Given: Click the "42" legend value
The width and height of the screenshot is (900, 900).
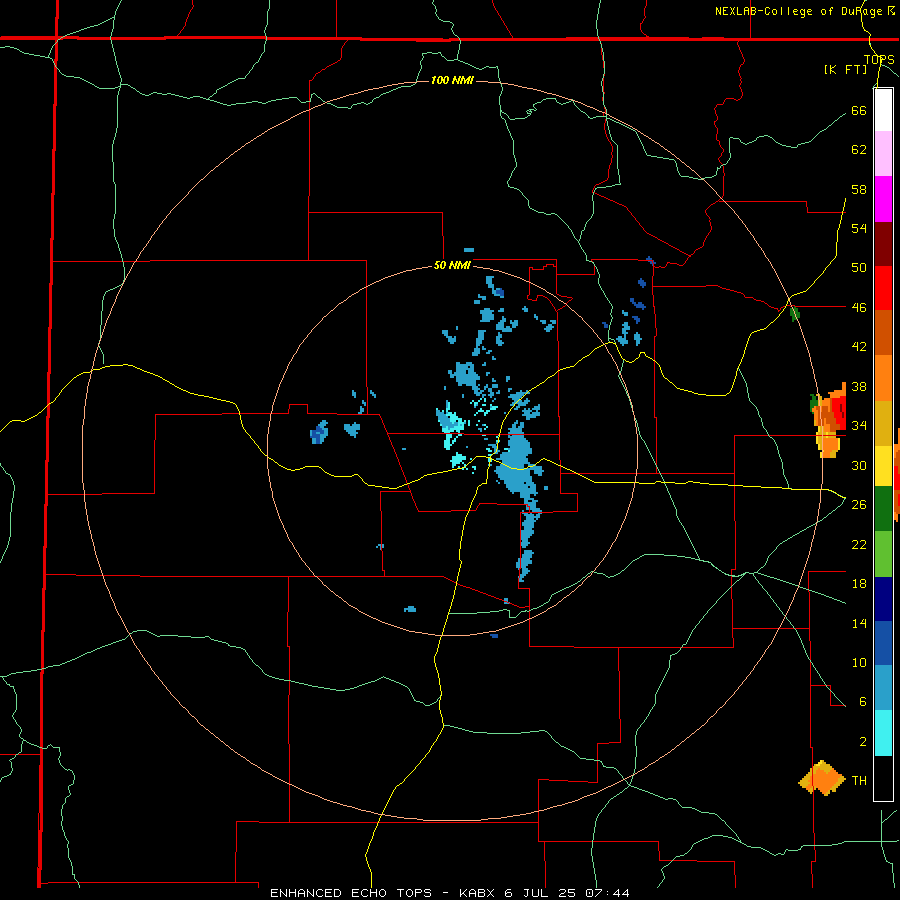Looking at the screenshot, I should click(859, 347).
